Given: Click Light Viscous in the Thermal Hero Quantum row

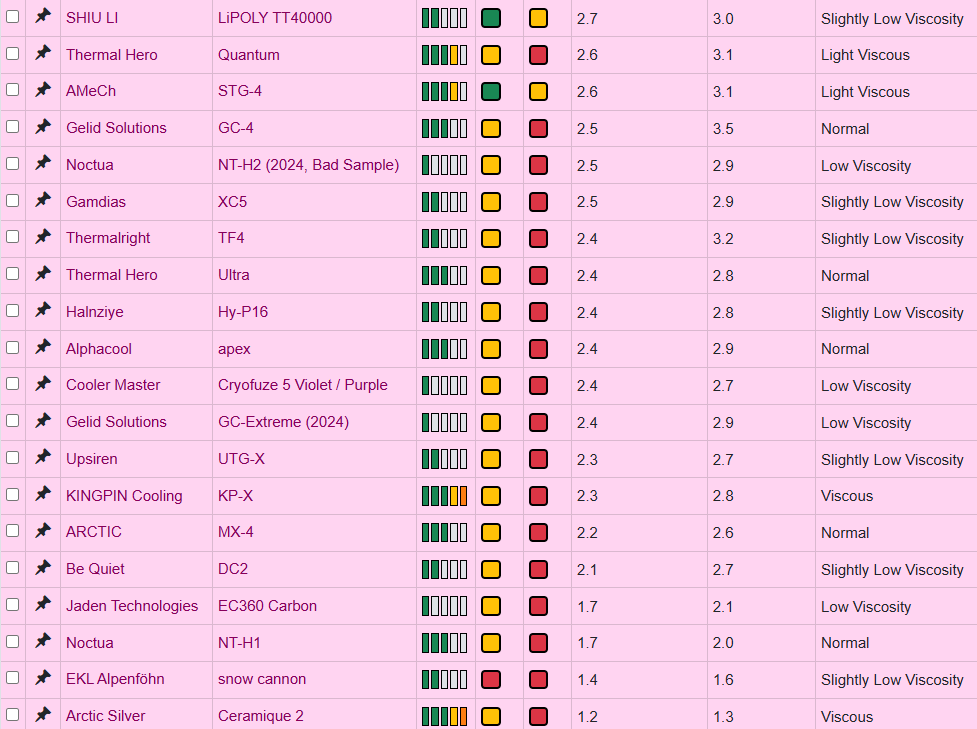Looking at the screenshot, I should [x=865, y=55].
